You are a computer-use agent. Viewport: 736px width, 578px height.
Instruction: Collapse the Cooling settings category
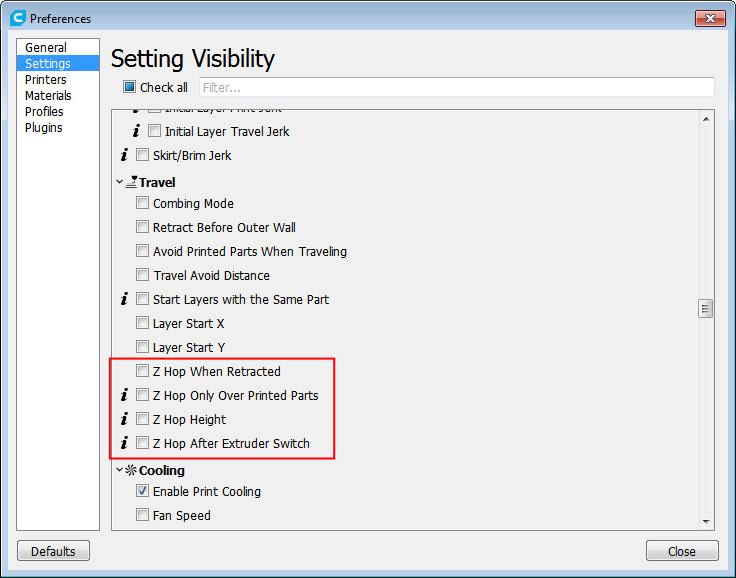tap(119, 470)
